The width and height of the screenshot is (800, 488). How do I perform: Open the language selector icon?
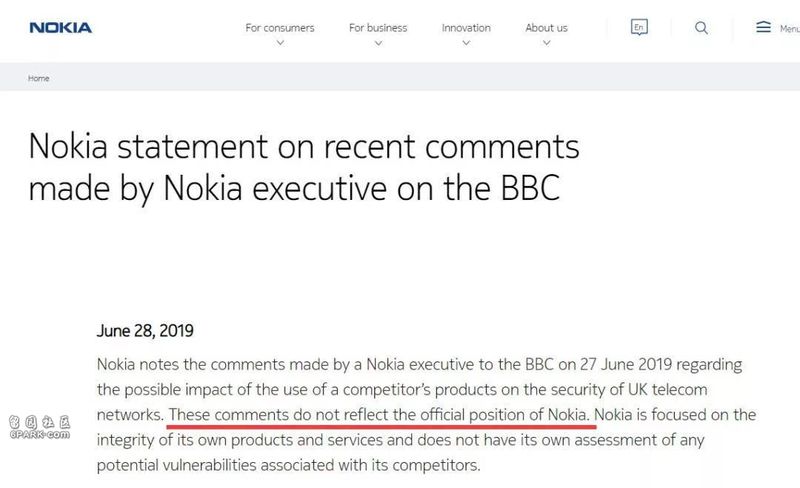(639, 27)
